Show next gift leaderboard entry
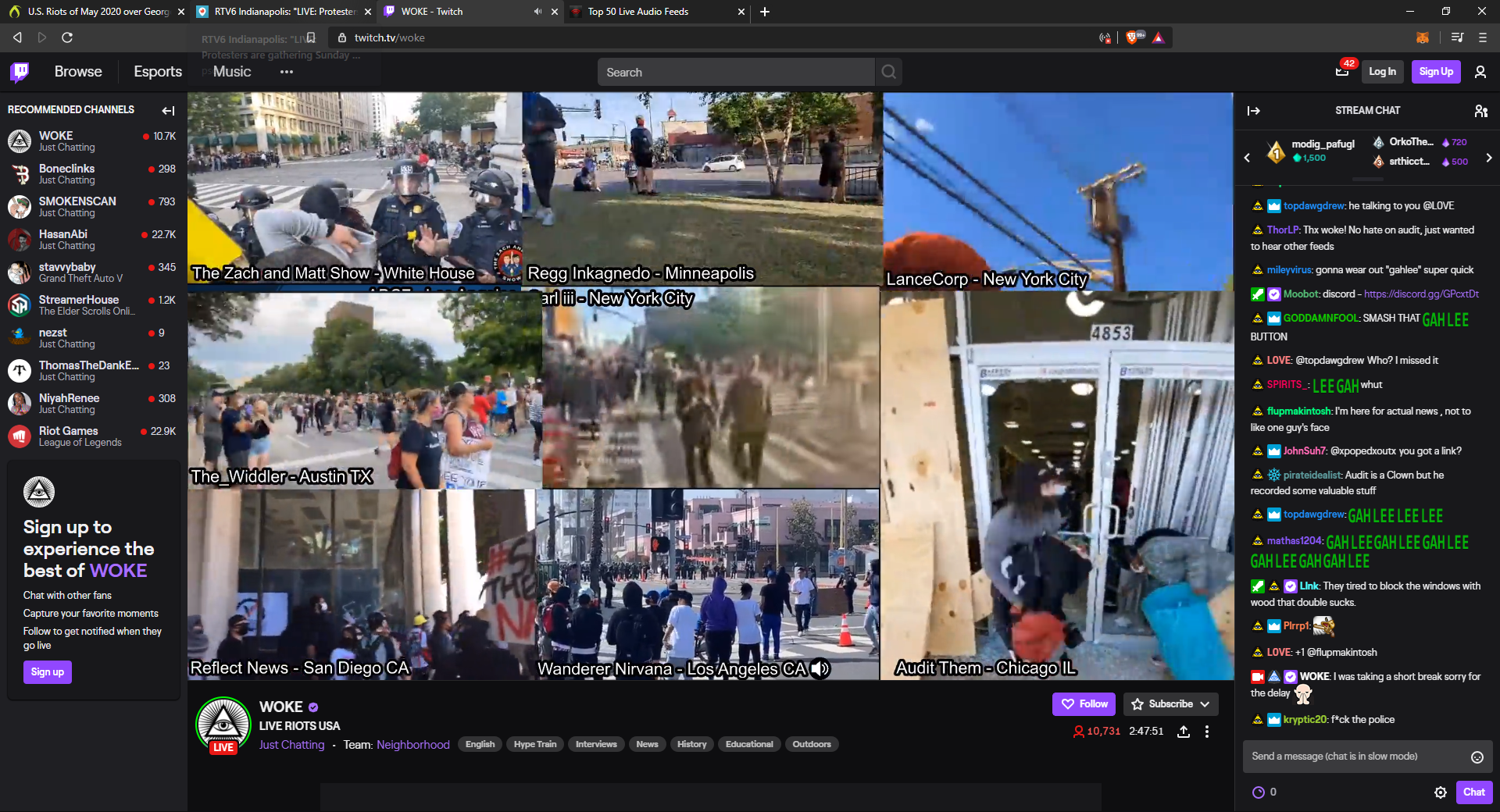 [x=1489, y=158]
